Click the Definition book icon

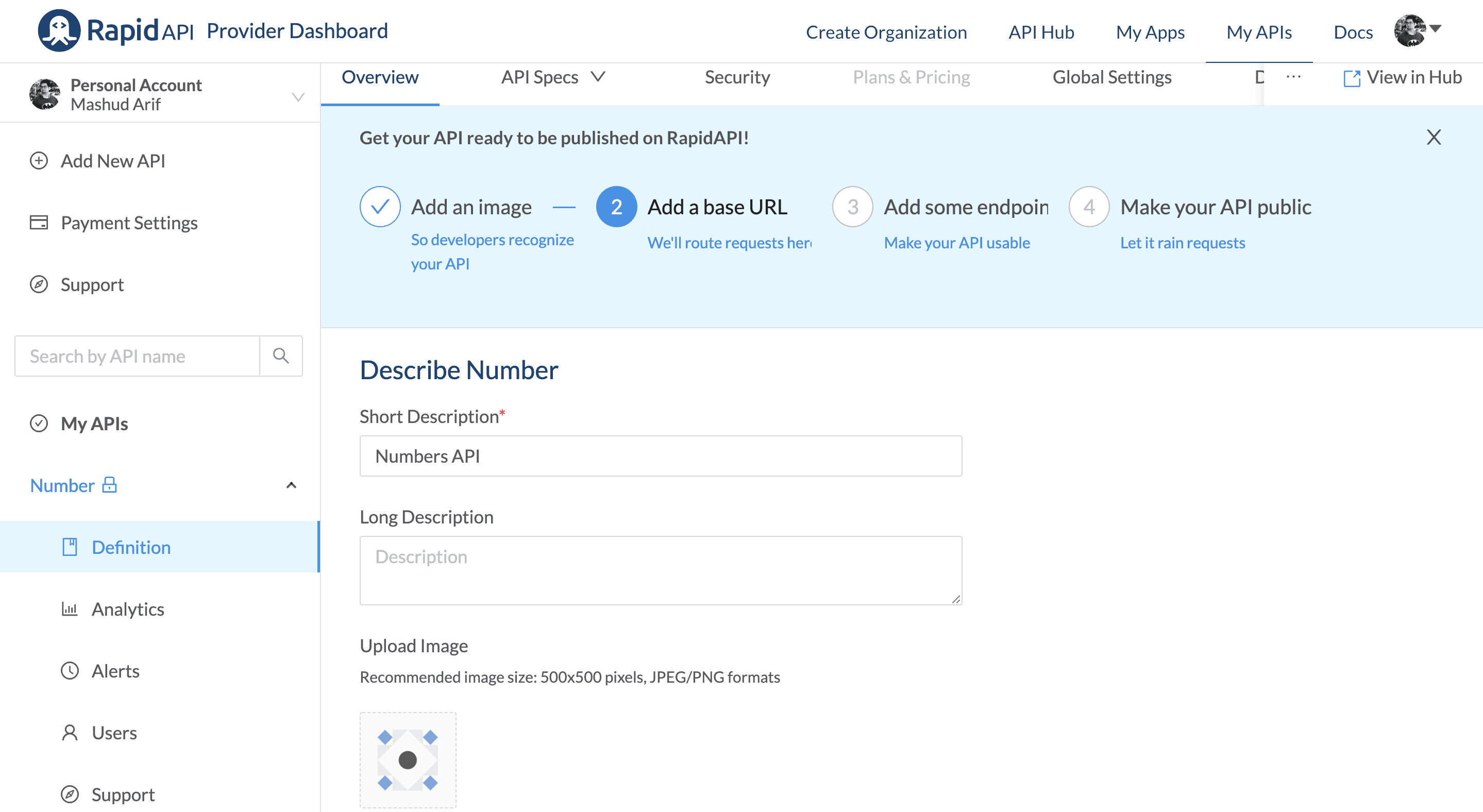coord(70,547)
